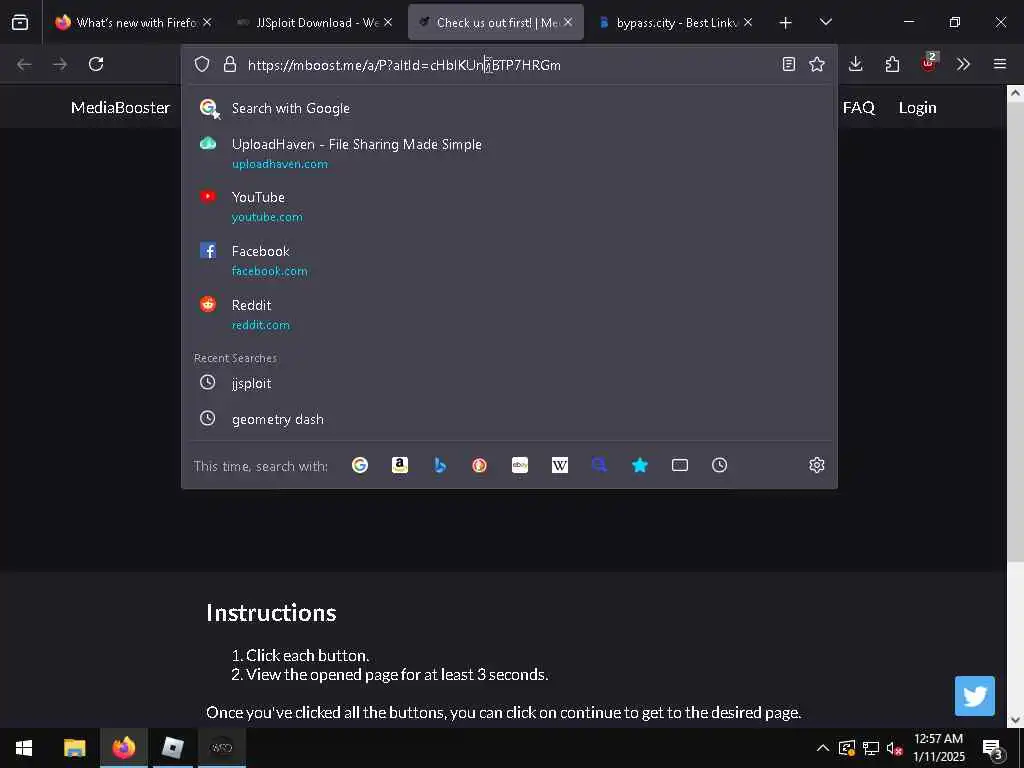The image size is (1024, 768).
Task: Click the Twitter share button
Action: pos(974,696)
